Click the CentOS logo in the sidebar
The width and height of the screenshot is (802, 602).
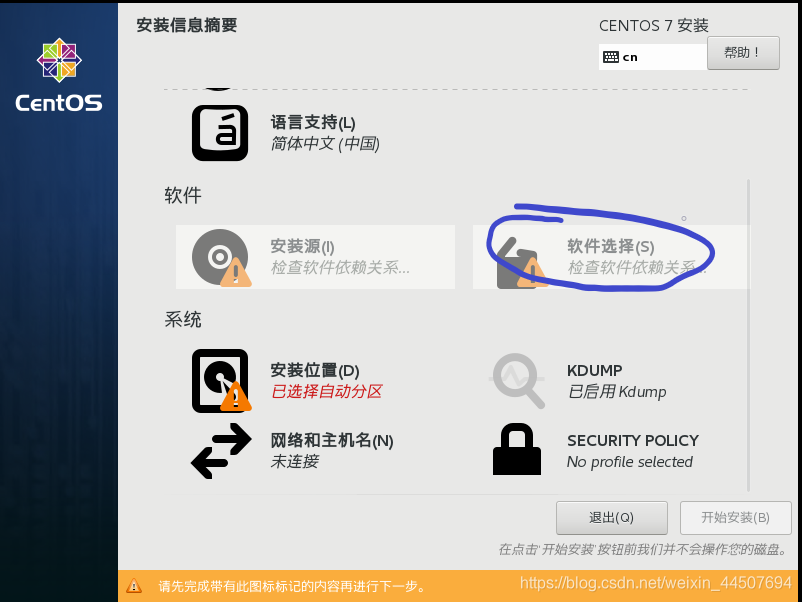(59, 75)
